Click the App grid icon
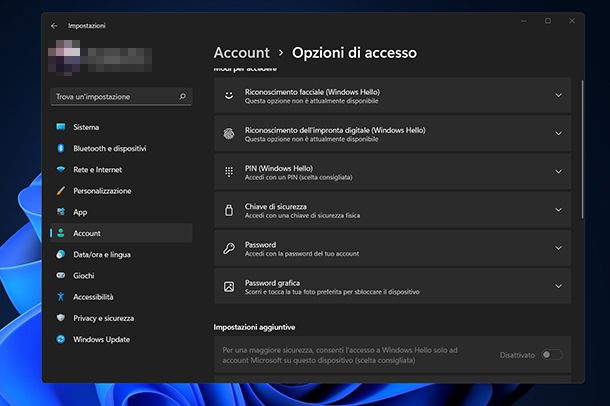Image resolution: width=610 pixels, height=406 pixels. (61, 212)
